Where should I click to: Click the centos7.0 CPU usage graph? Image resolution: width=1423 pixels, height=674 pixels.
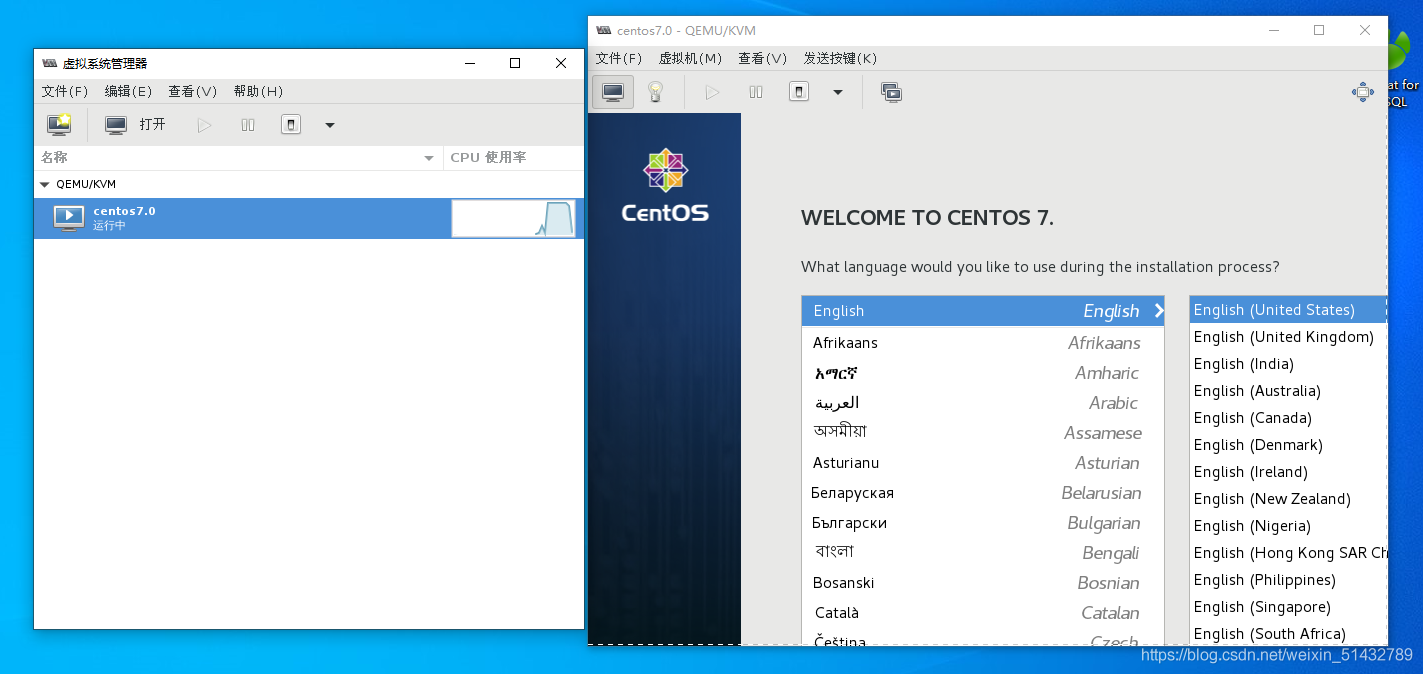pyautogui.click(x=514, y=218)
